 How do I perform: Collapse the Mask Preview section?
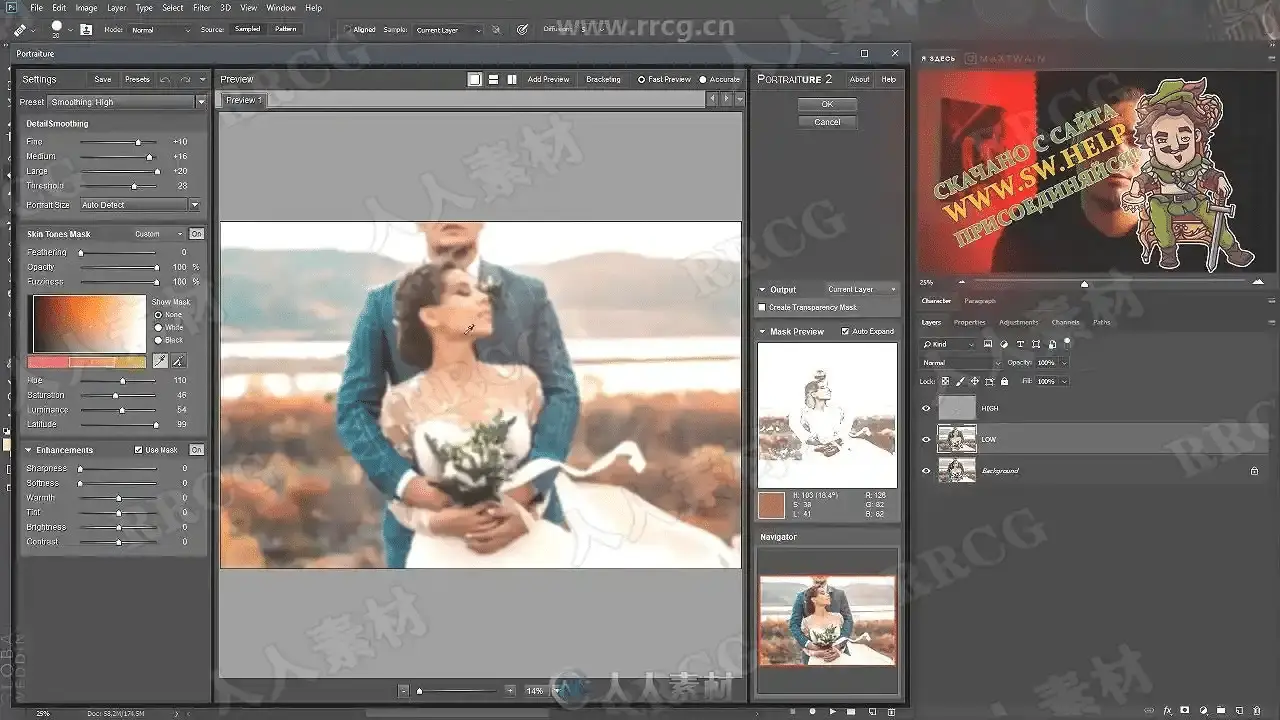coord(762,331)
